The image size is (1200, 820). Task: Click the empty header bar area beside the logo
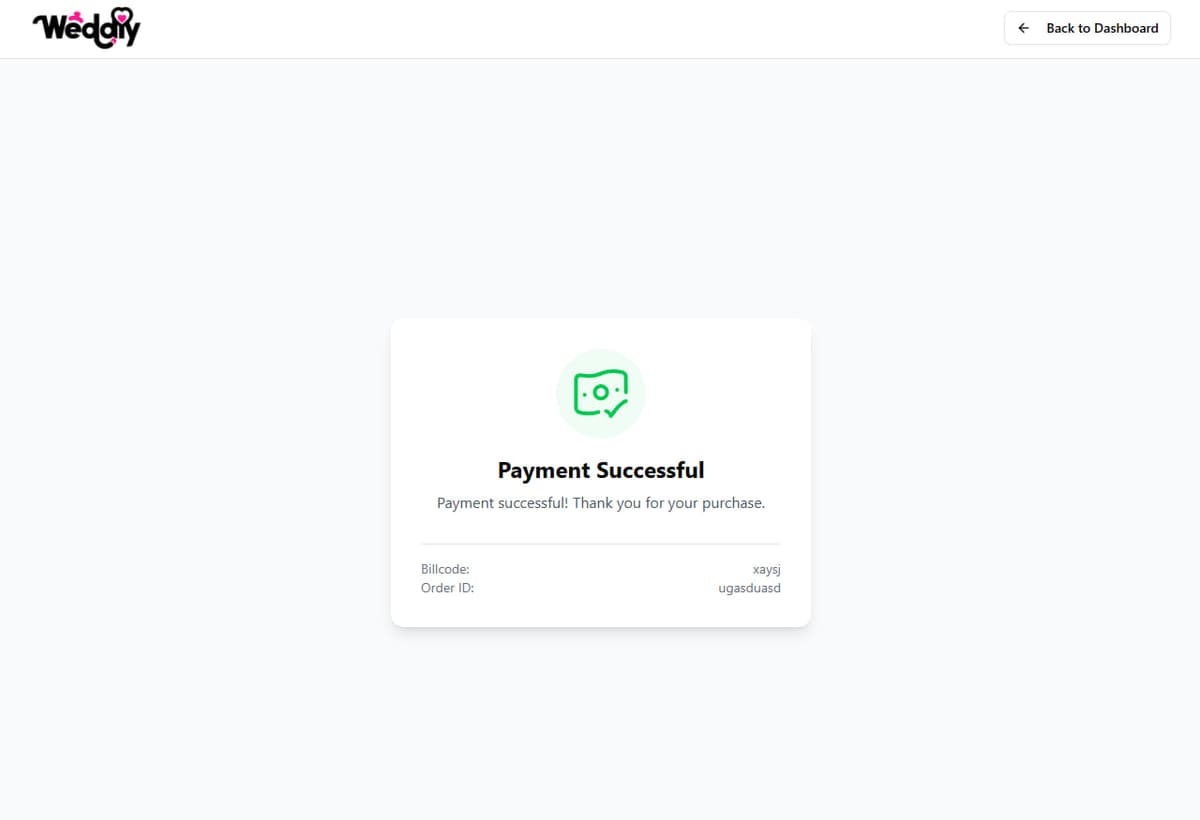pyautogui.click(x=570, y=28)
